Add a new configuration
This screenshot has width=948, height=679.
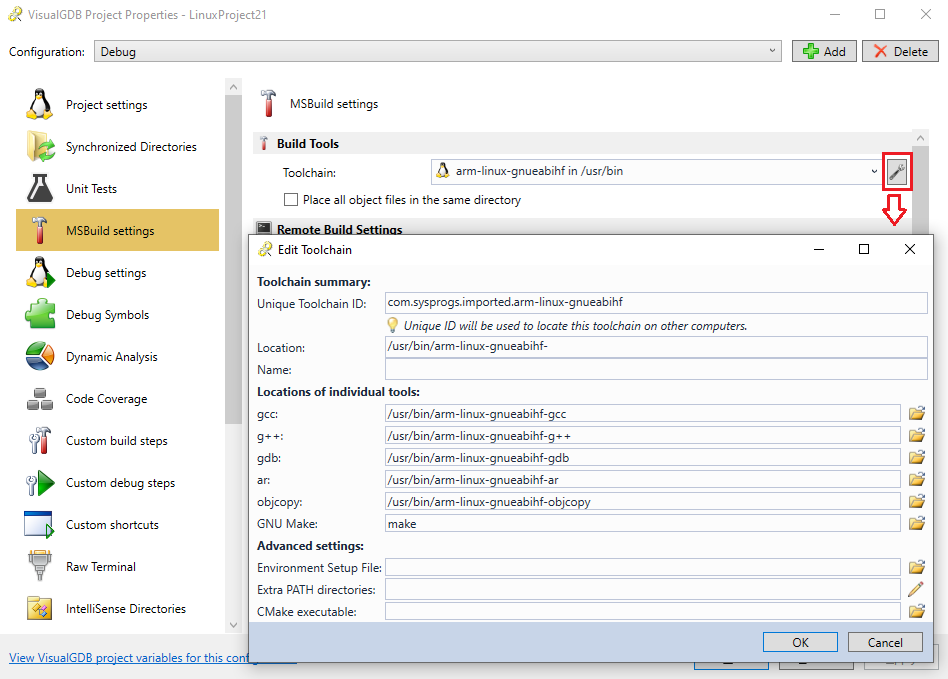(824, 51)
